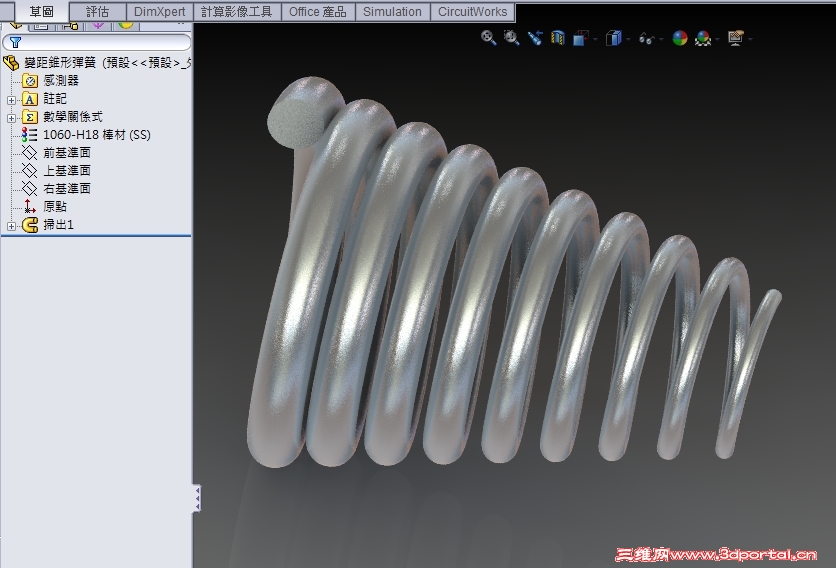
Task: Open the Display Style dropdown arrow
Action: click(629, 39)
